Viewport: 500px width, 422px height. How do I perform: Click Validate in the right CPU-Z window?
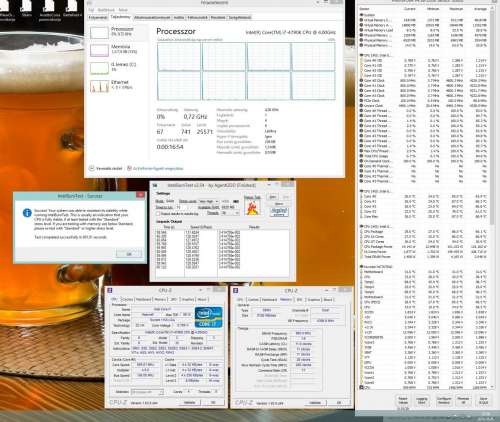(x=315, y=403)
